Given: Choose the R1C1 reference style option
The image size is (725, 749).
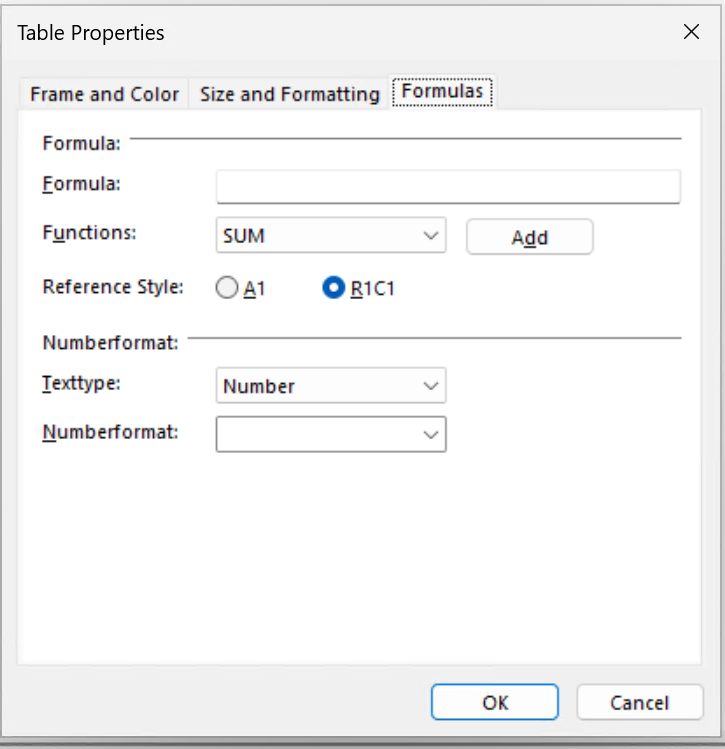Looking at the screenshot, I should (333, 288).
